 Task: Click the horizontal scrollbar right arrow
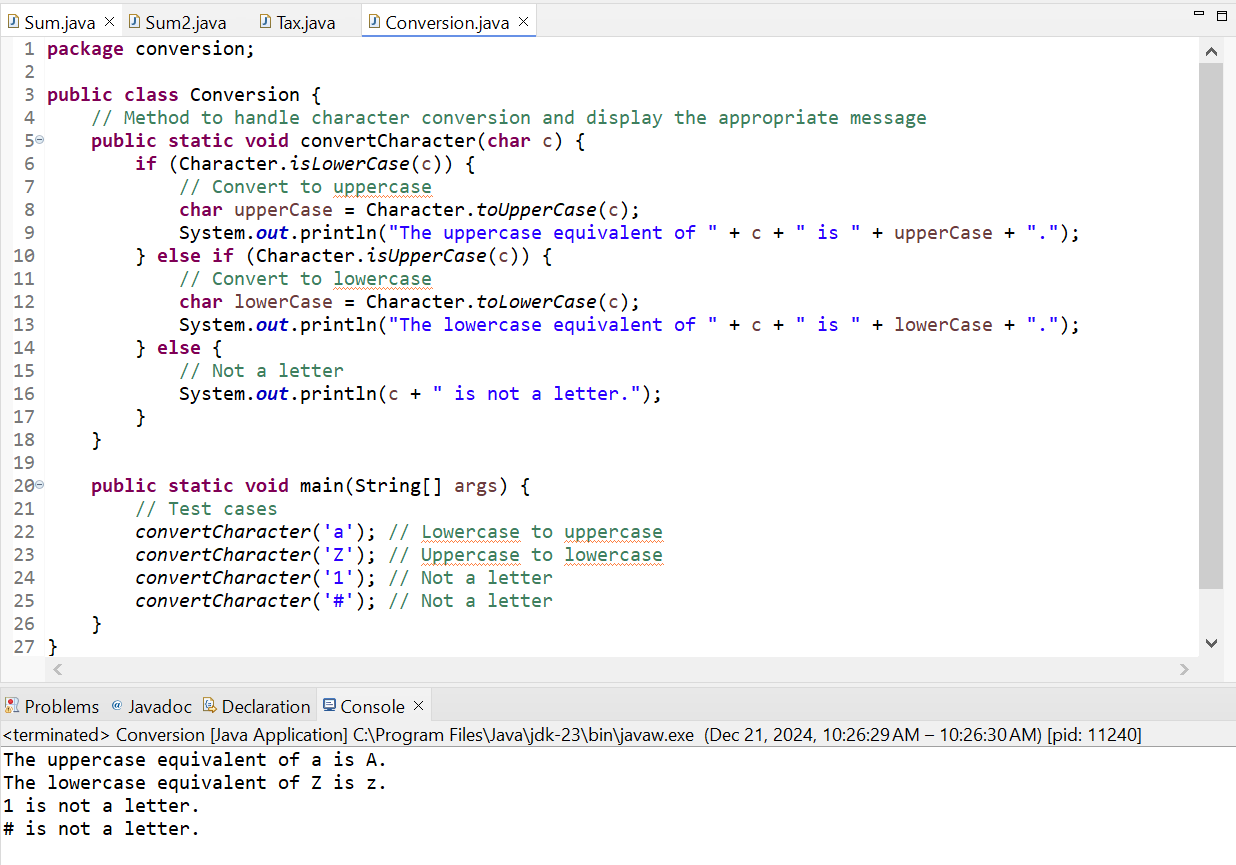[x=1185, y=668]
